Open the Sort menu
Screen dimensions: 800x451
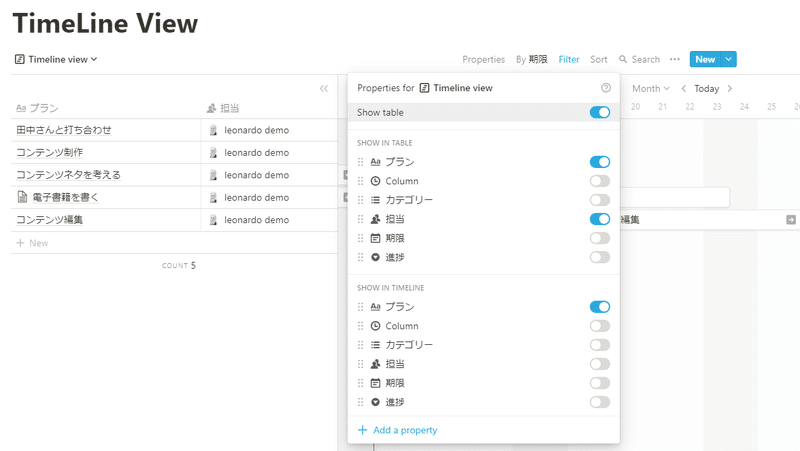(598, 59)
